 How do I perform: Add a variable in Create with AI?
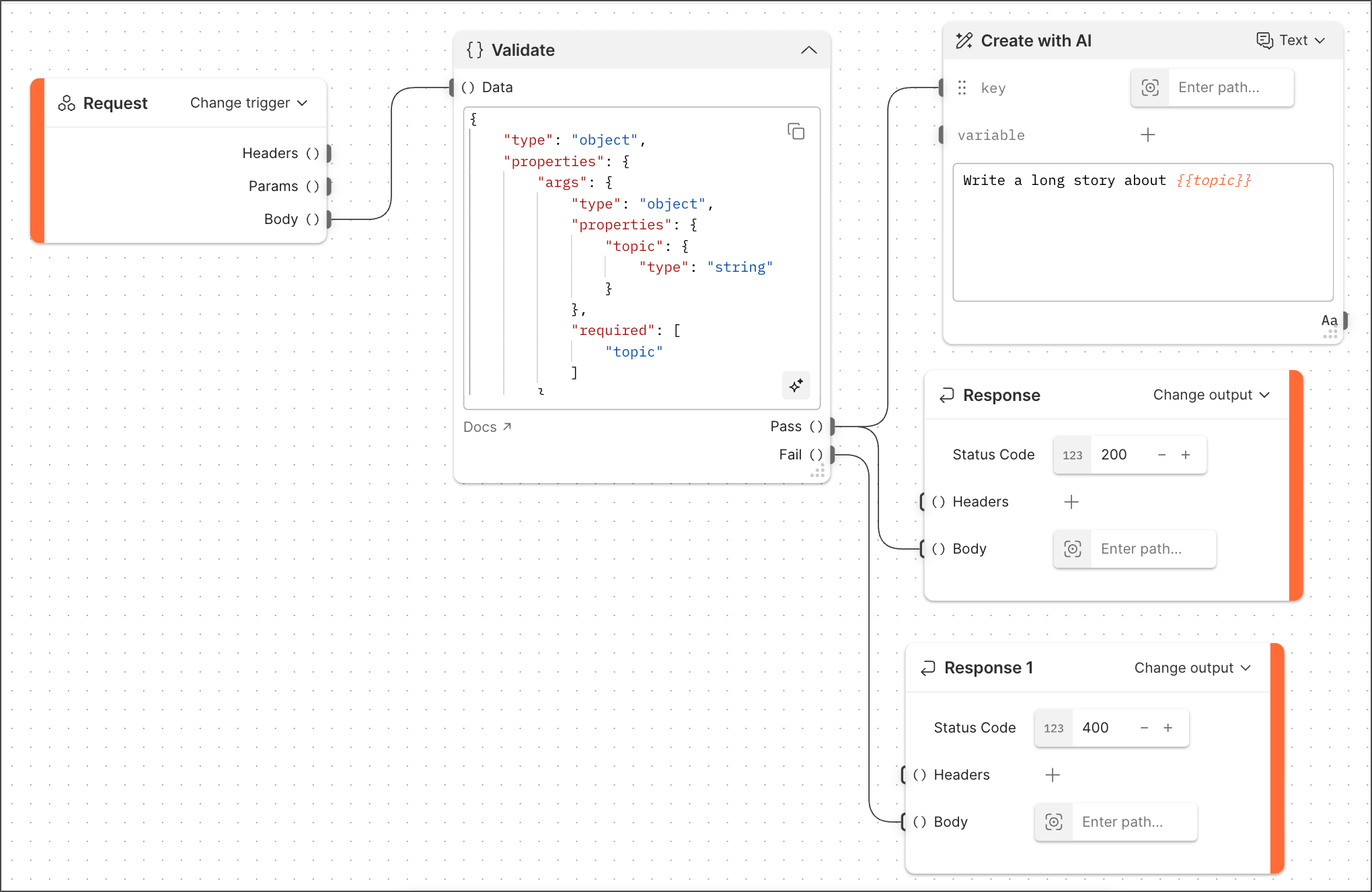1148,135
